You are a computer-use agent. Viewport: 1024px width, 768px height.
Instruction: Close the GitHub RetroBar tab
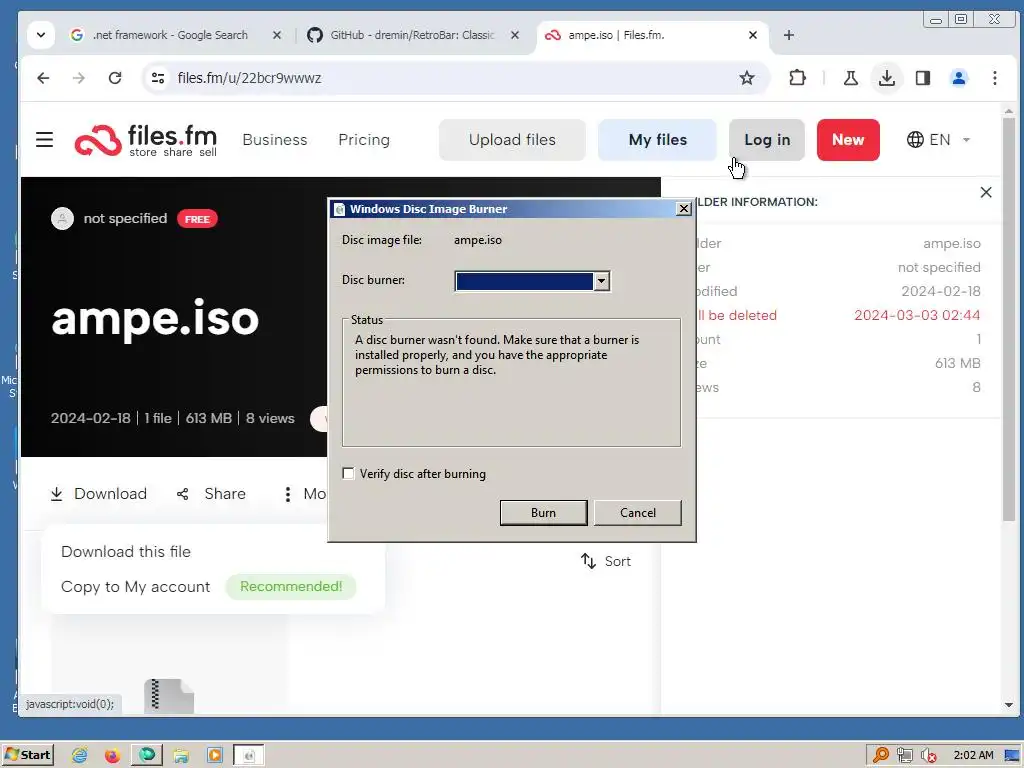click(x=515, y=35)
